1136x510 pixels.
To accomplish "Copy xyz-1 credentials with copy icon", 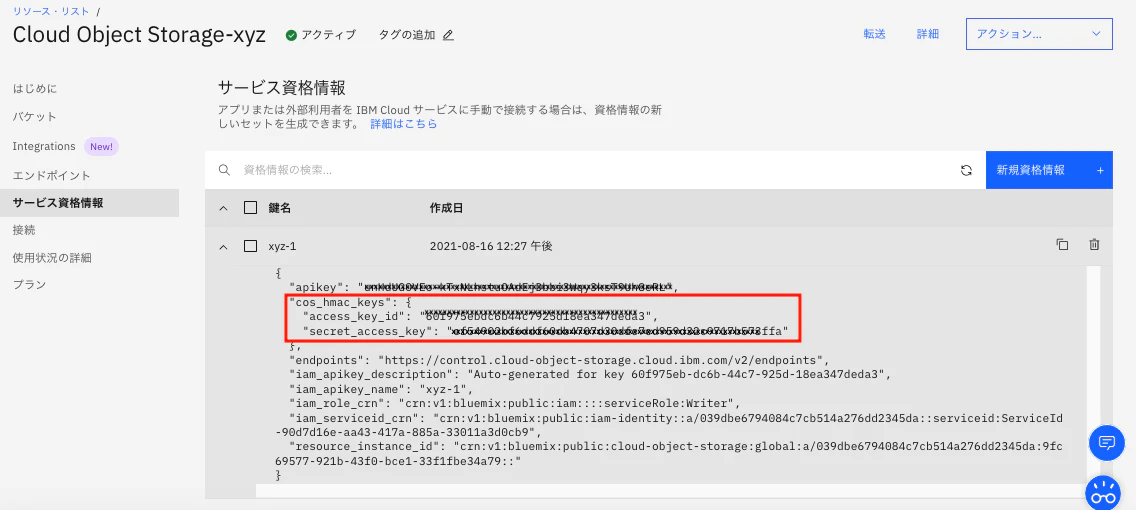I will (x=1062, y=245).
